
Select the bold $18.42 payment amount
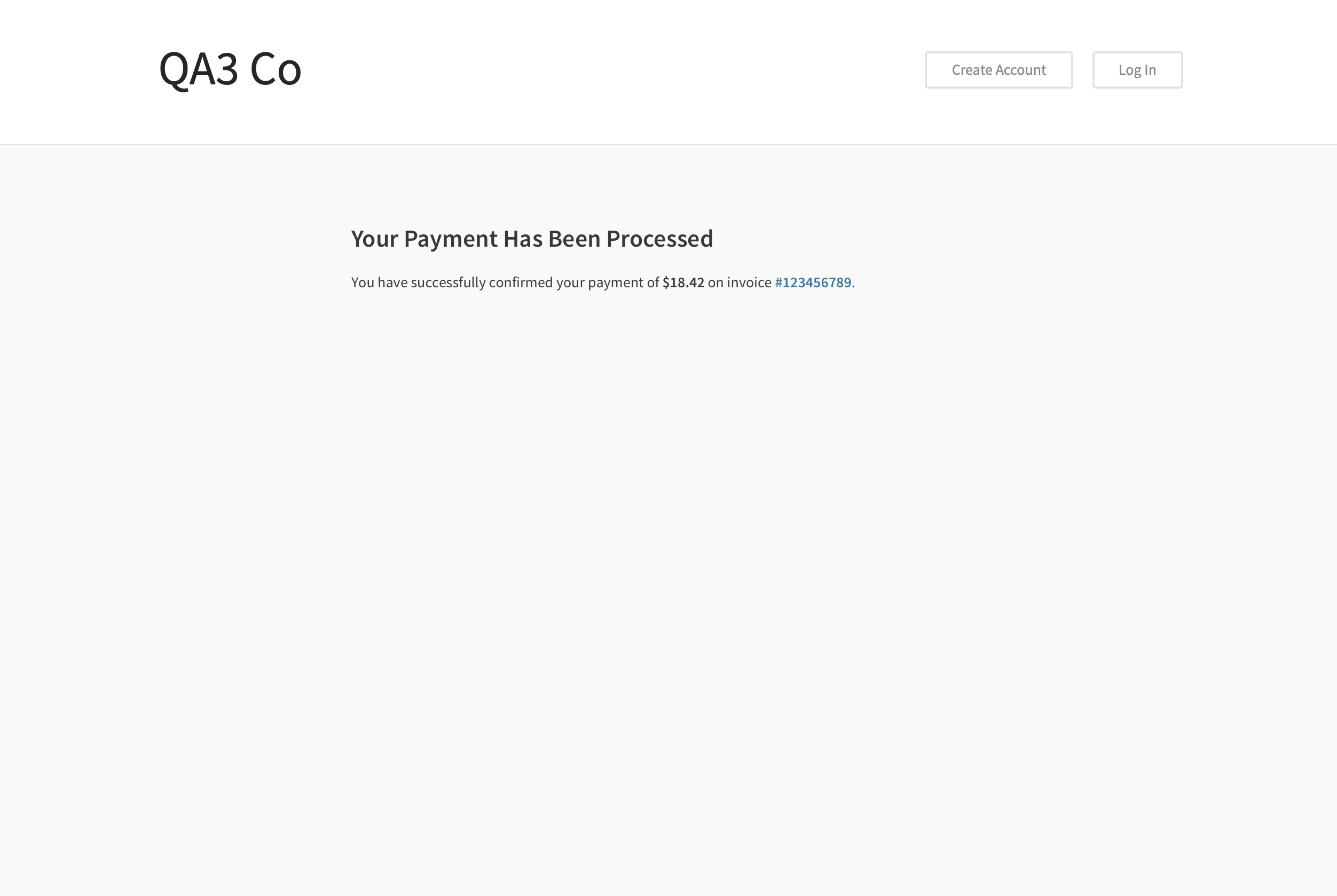tap(683, 282)
